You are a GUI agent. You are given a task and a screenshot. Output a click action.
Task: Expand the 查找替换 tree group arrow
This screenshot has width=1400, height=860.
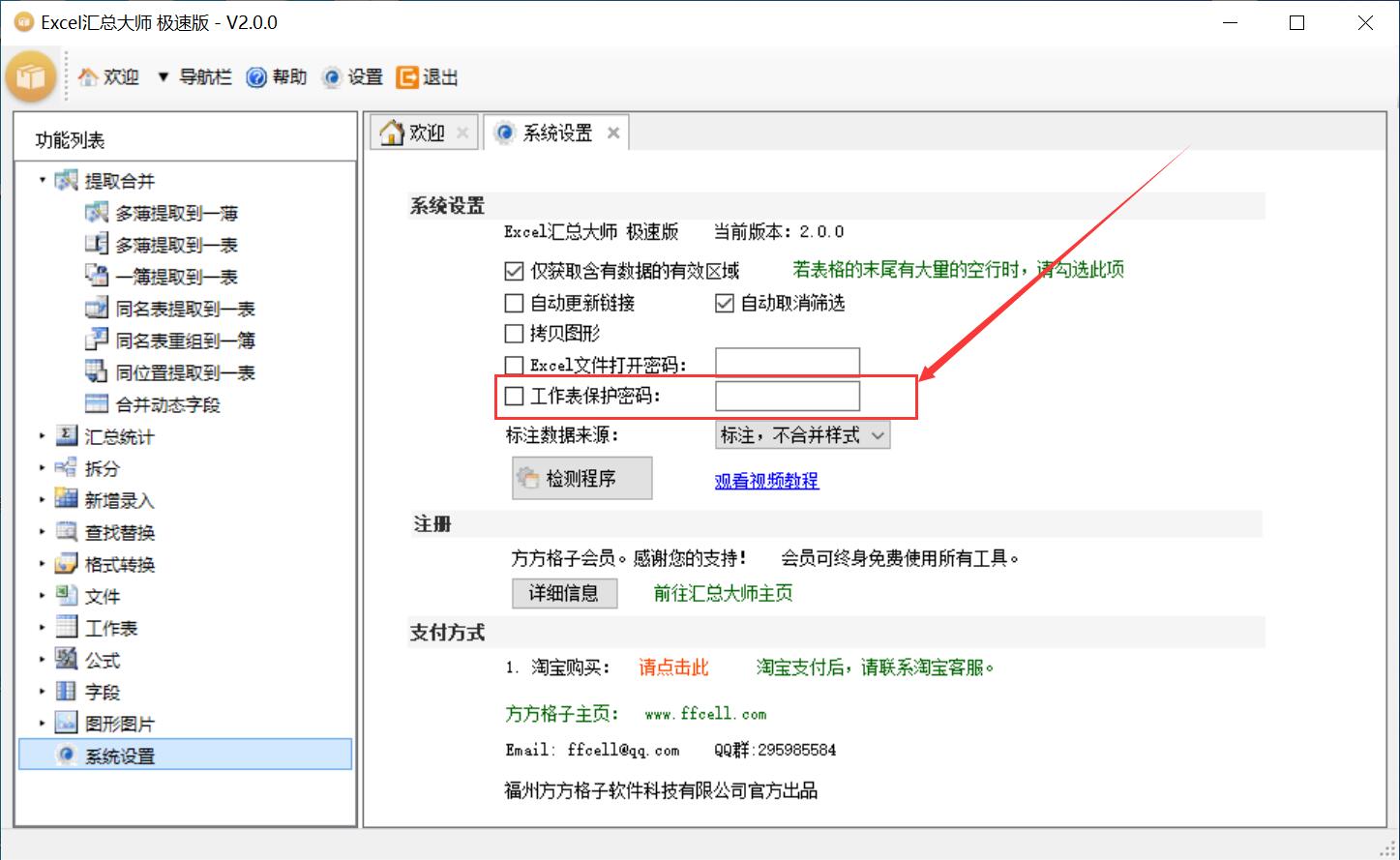coord(43,531)
